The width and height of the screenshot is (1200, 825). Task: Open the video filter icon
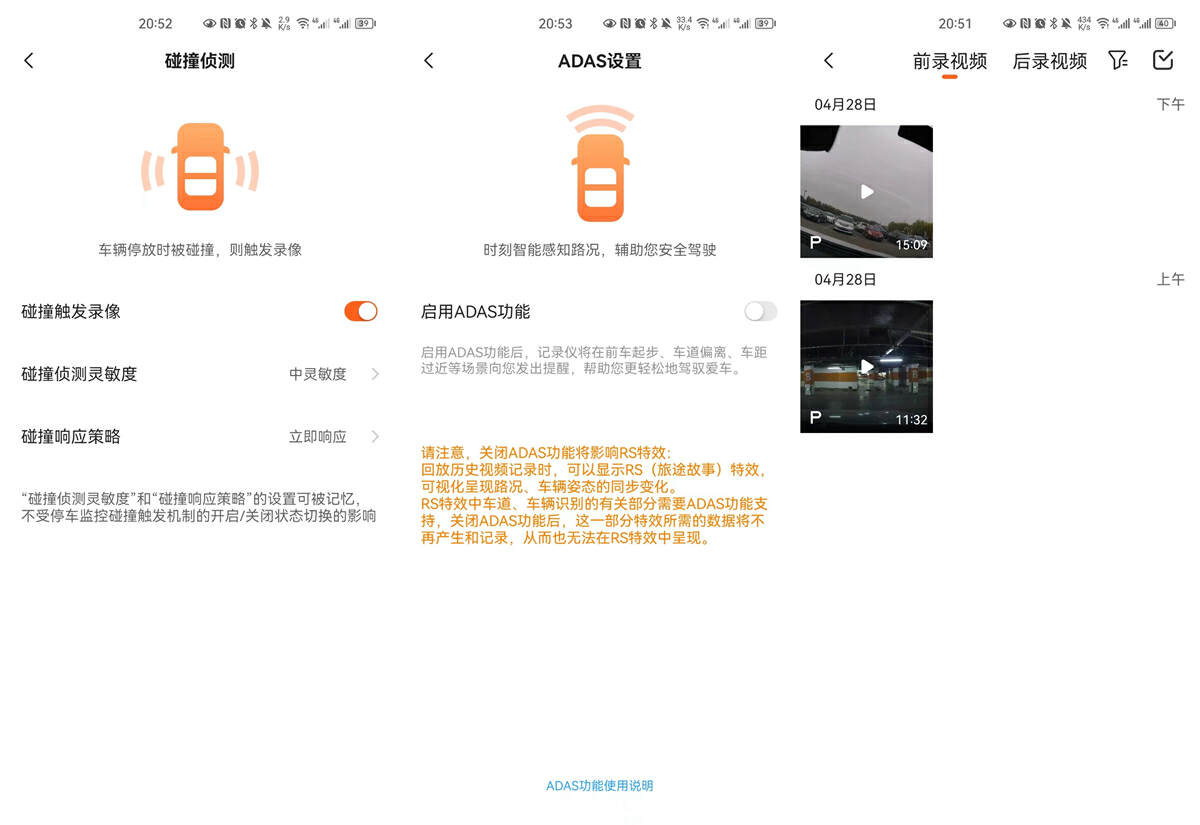(x=1117, y=60)
